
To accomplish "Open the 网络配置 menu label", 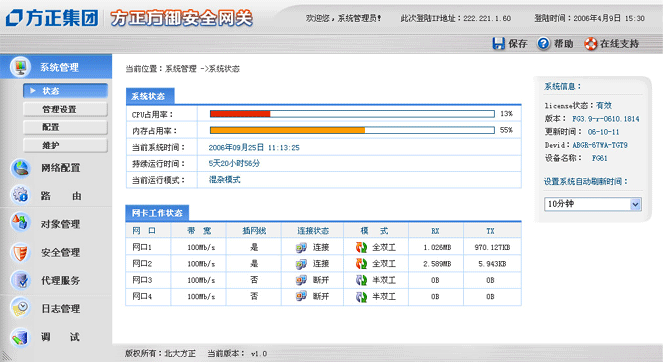I will click(x=60, y=168).
